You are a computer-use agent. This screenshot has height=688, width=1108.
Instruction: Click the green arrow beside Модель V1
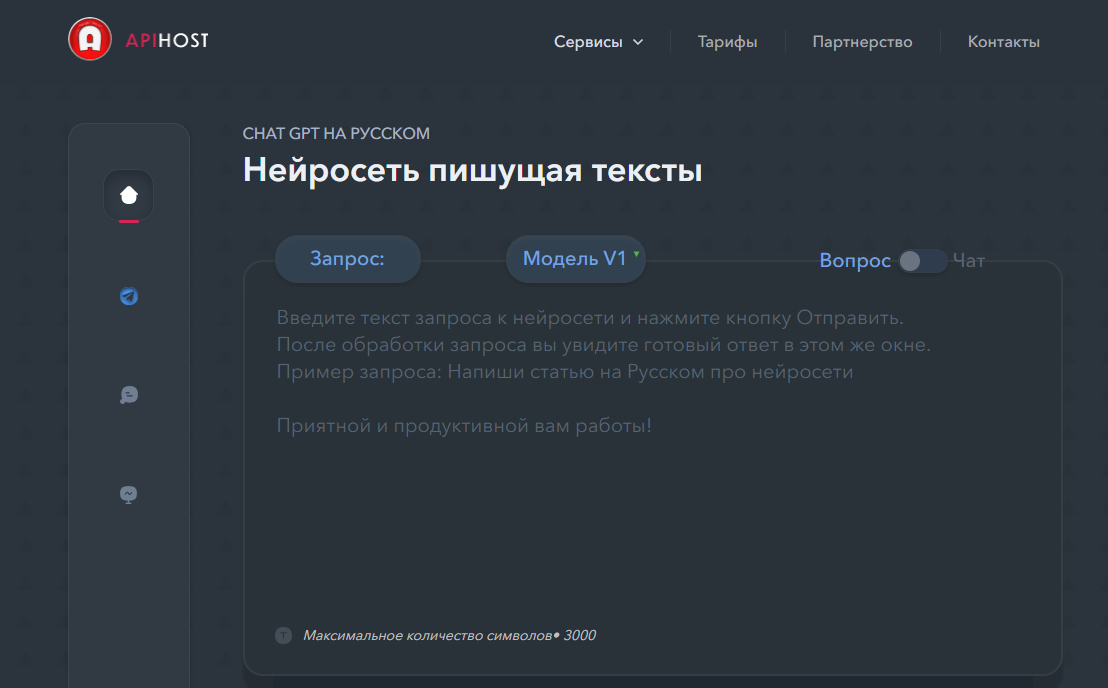coord(636,253)
